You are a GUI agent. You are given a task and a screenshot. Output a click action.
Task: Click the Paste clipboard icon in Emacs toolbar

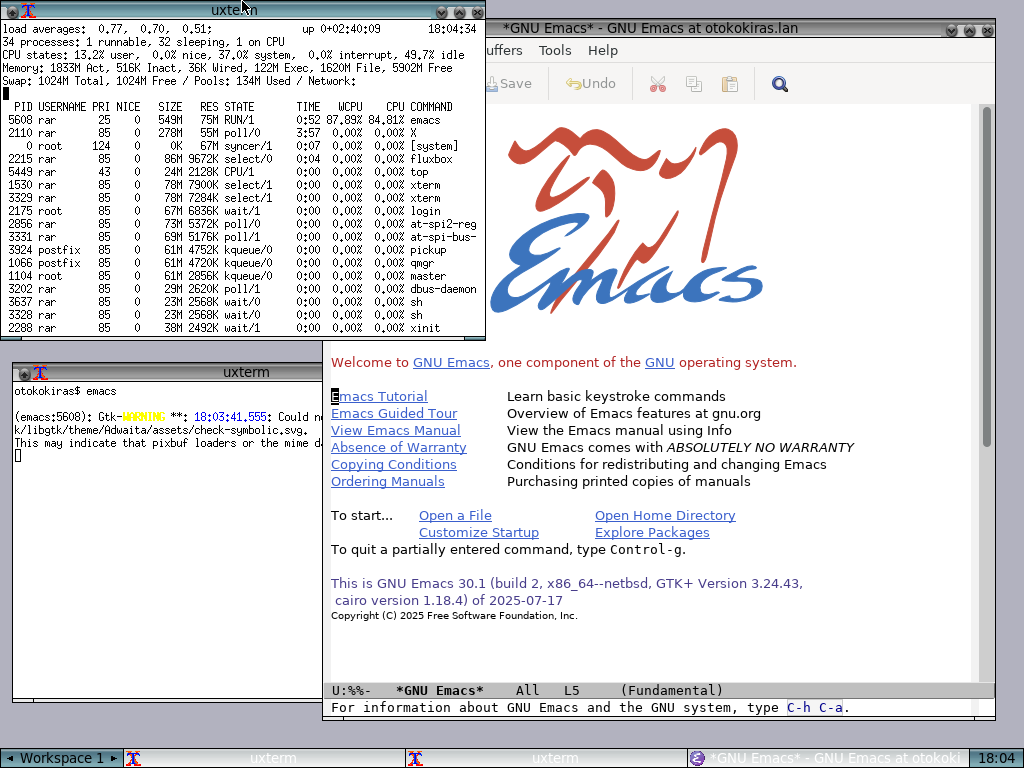(729, 84)
